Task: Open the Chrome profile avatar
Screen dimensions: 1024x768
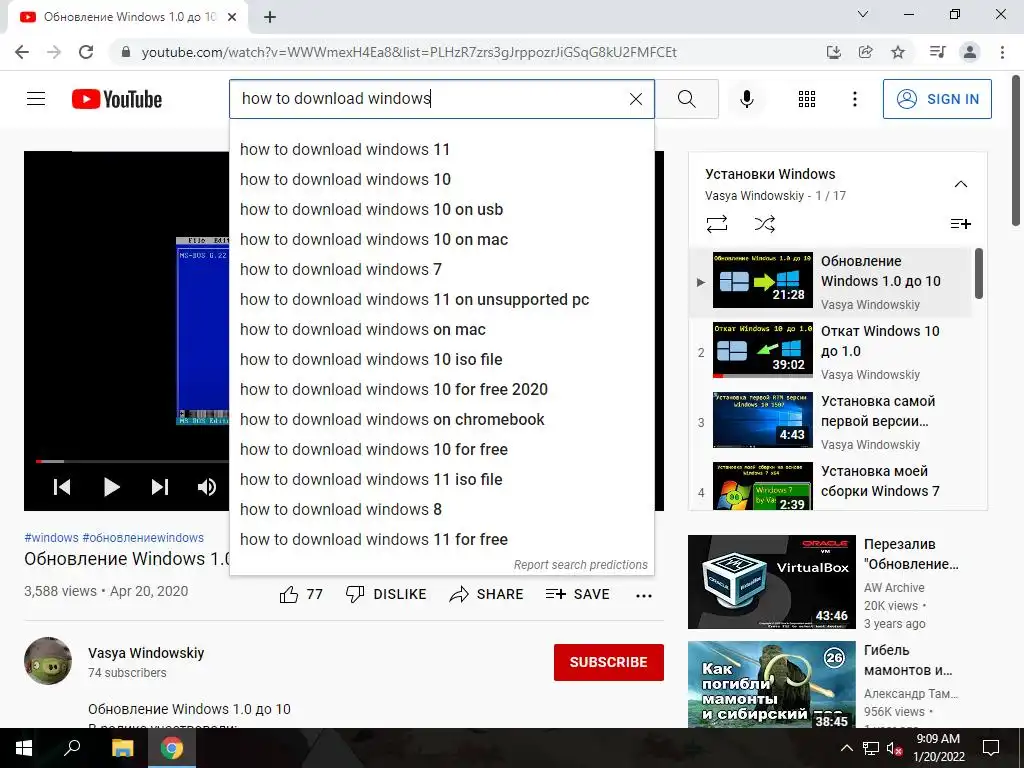Action: 970,52
